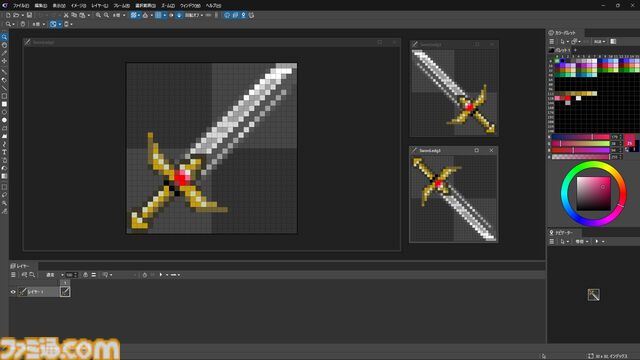Select the レイヤー1 layer row
Screen dimensions: 640x360
tap(38, 292)
